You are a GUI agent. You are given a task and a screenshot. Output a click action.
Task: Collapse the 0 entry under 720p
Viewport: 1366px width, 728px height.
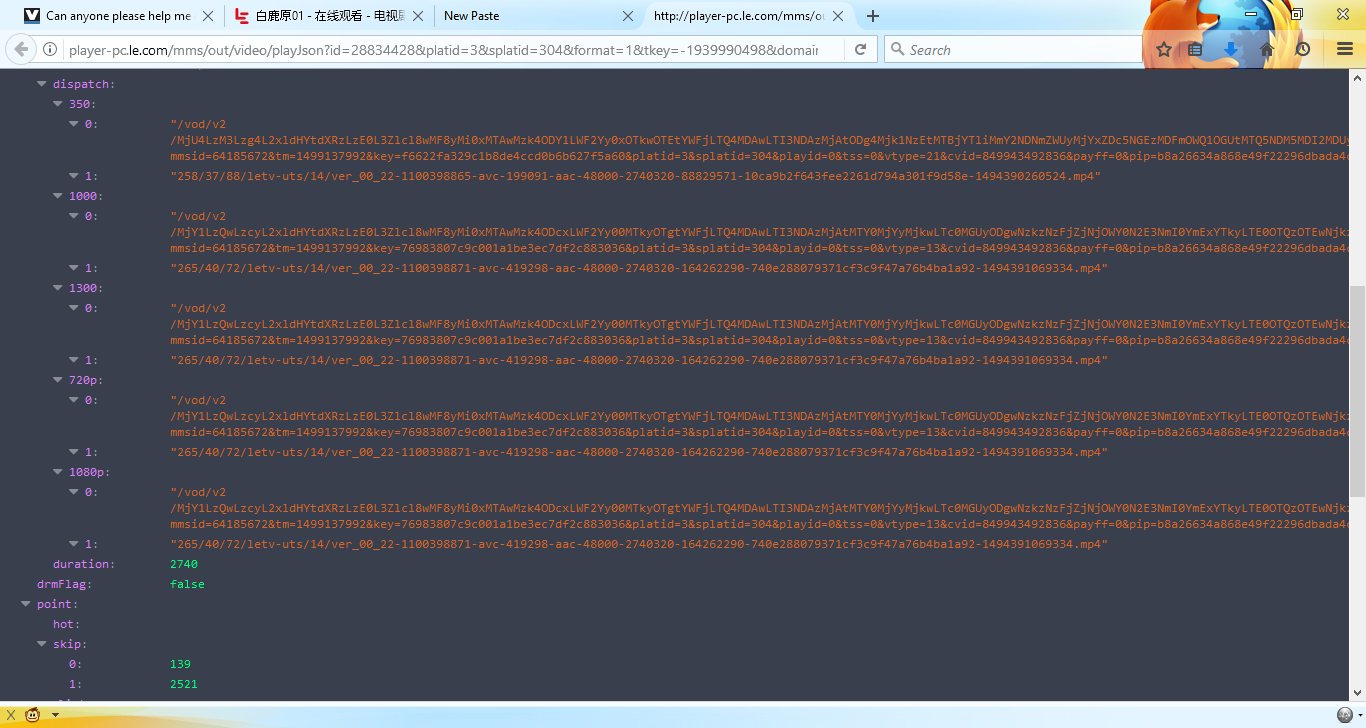click(74, 400)
